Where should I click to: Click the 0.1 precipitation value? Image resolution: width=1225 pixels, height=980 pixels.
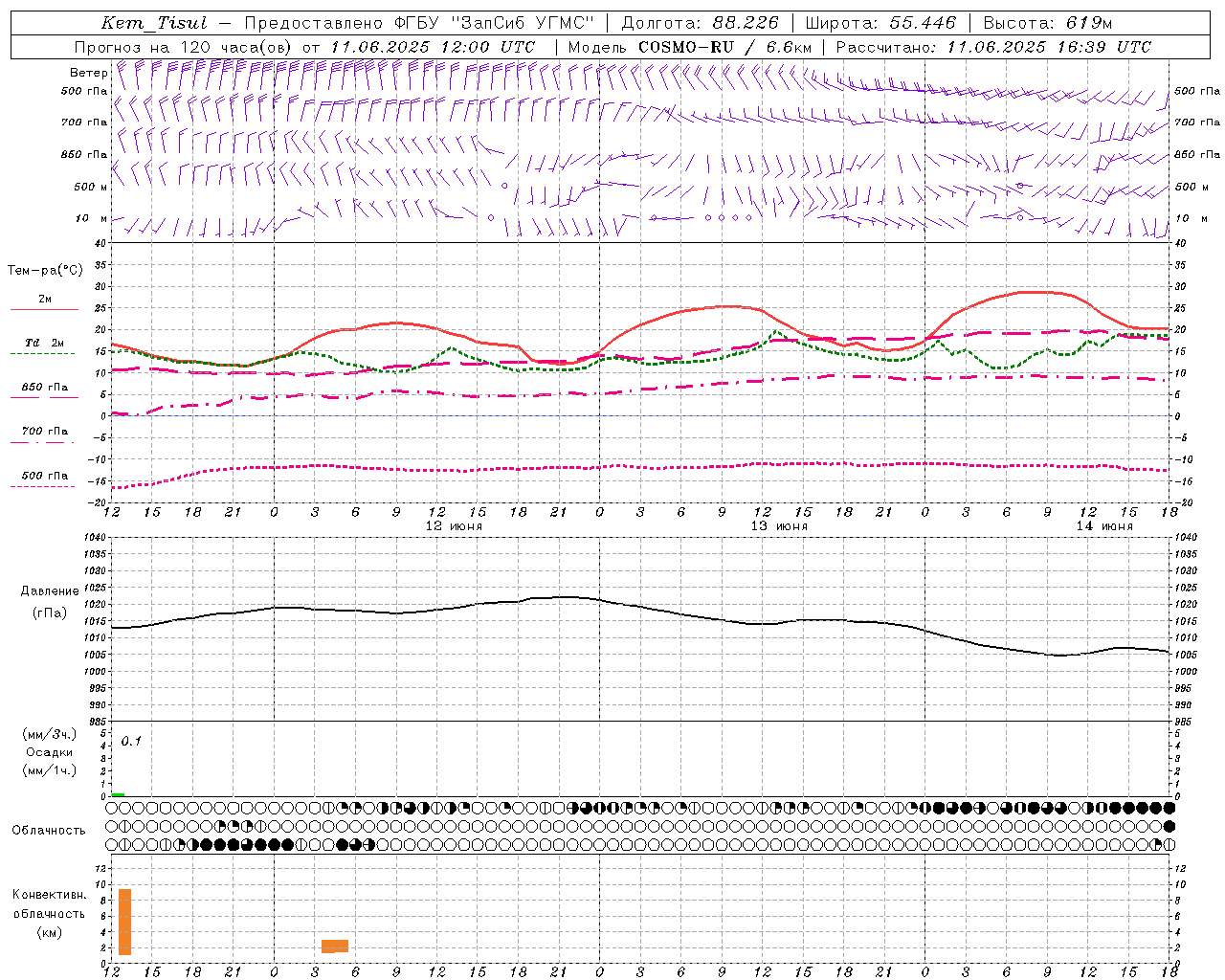point(131,741)
